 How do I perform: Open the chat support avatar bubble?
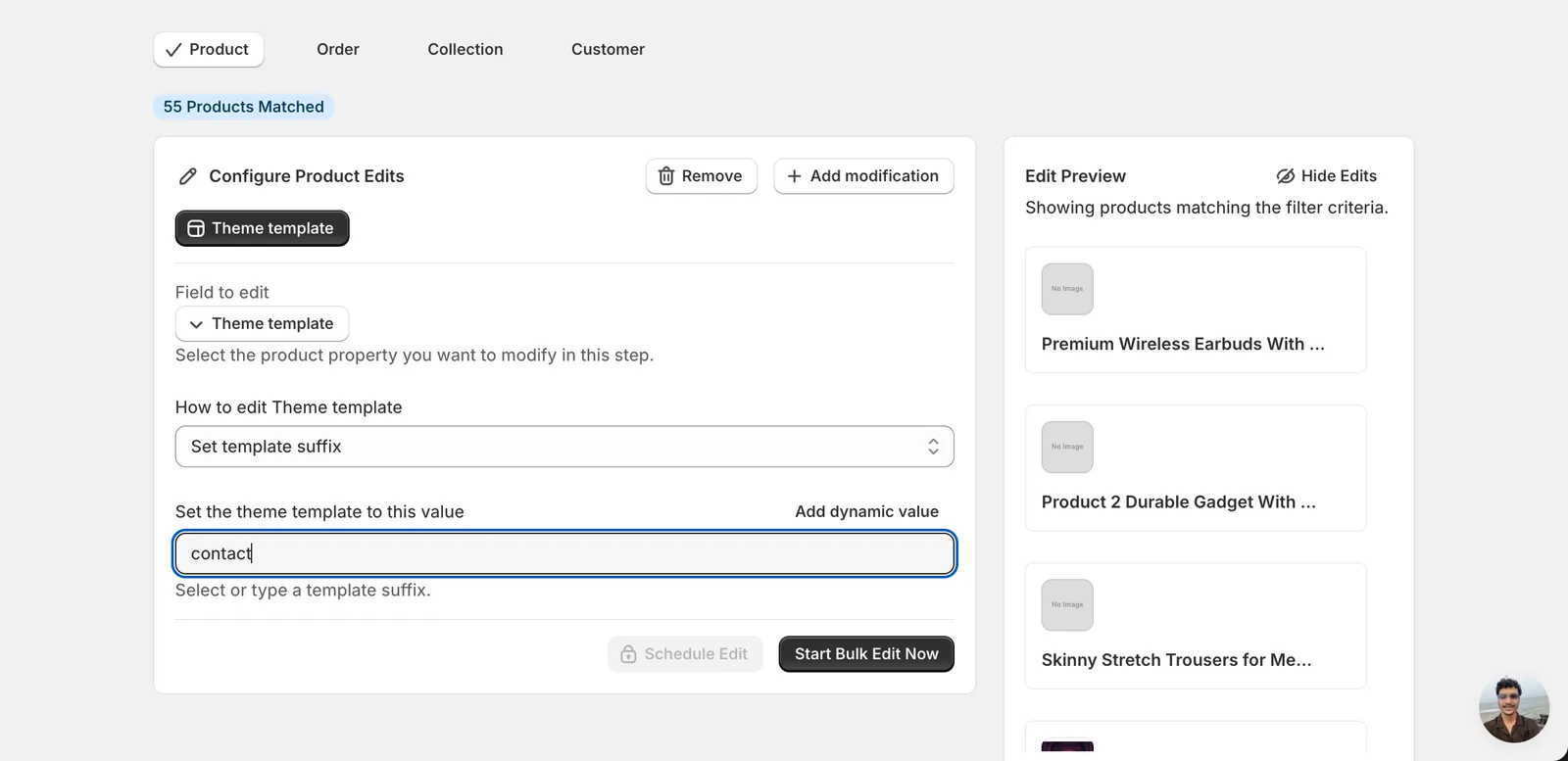pos(1514,708)
